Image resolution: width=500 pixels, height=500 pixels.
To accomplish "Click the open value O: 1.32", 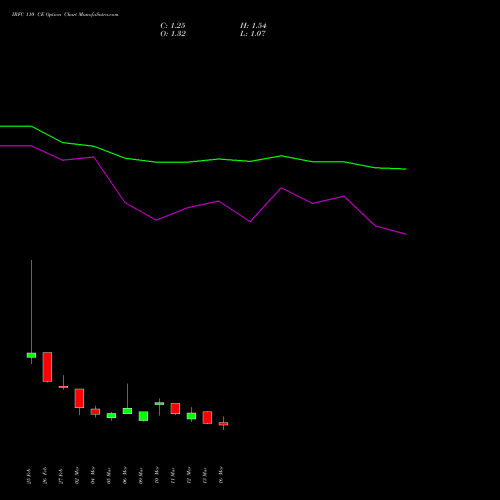I will [173, 34].
